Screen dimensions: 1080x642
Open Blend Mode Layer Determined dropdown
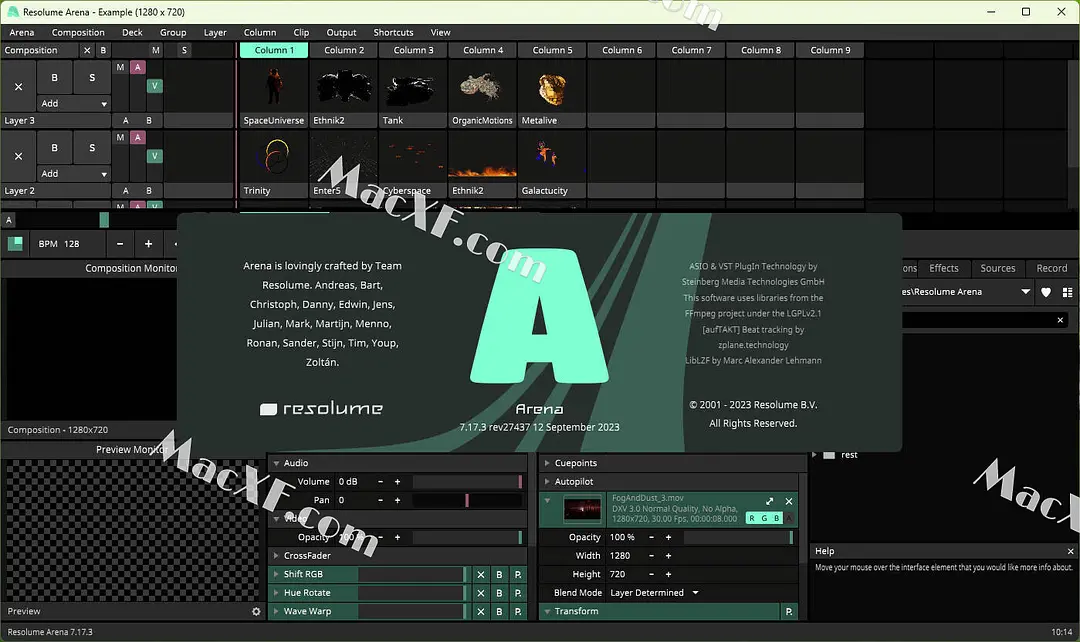click(x=654, y=593)
